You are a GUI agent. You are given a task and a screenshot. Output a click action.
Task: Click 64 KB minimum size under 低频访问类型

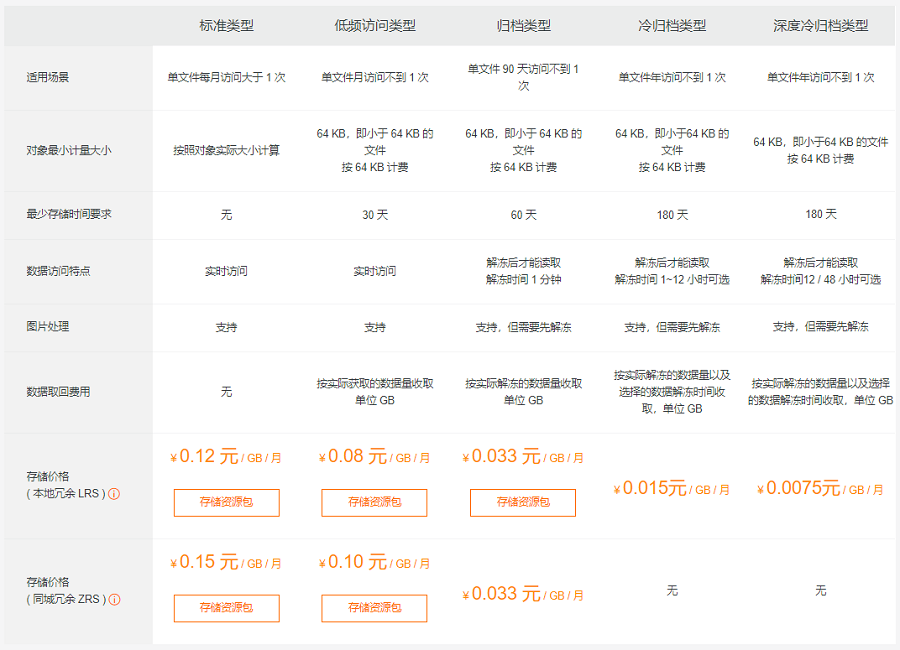click(x=375, y=150)
